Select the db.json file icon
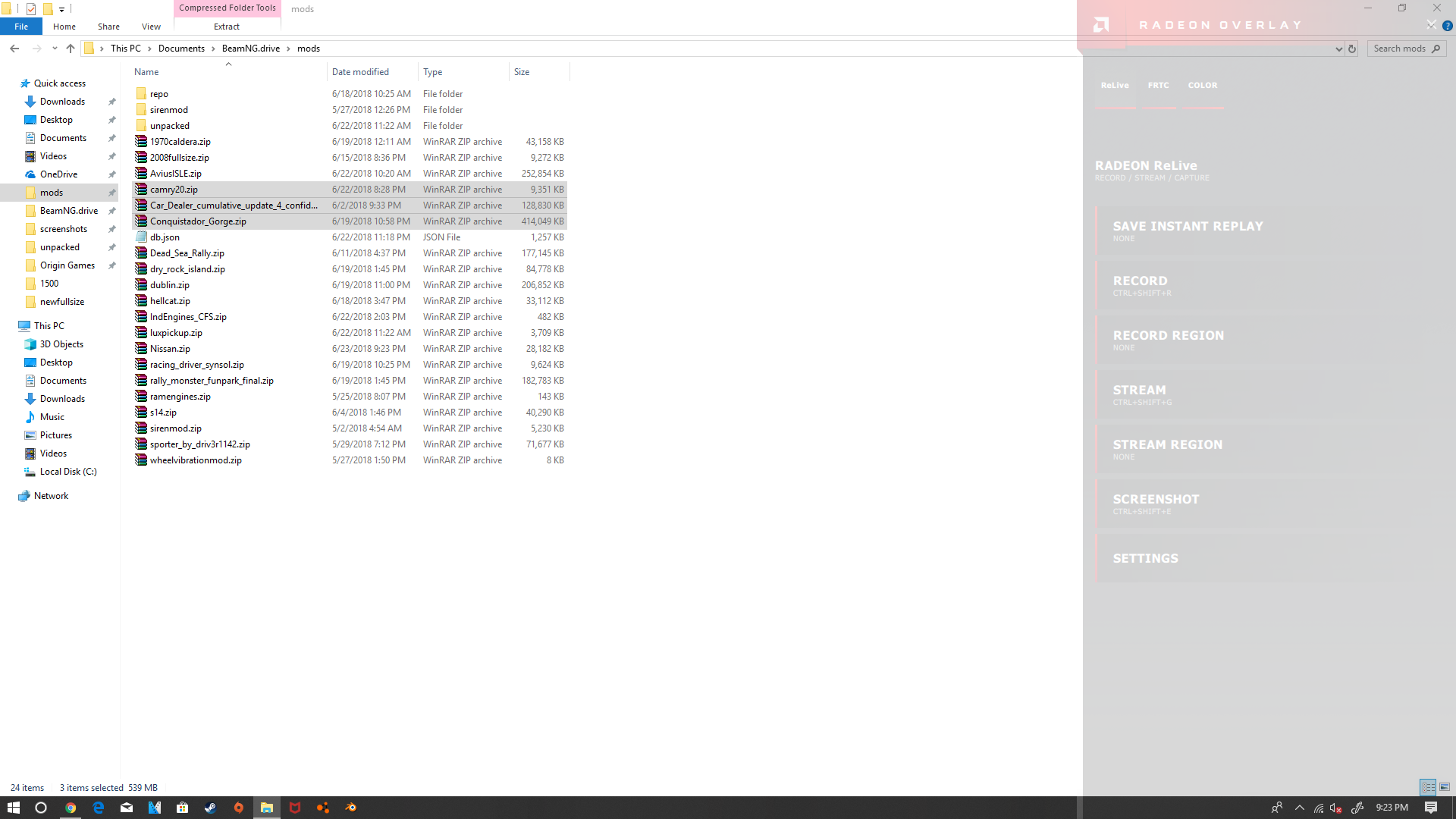Image resolution: width=1456 pixels, height=819 pixels. tap(141, 237)
